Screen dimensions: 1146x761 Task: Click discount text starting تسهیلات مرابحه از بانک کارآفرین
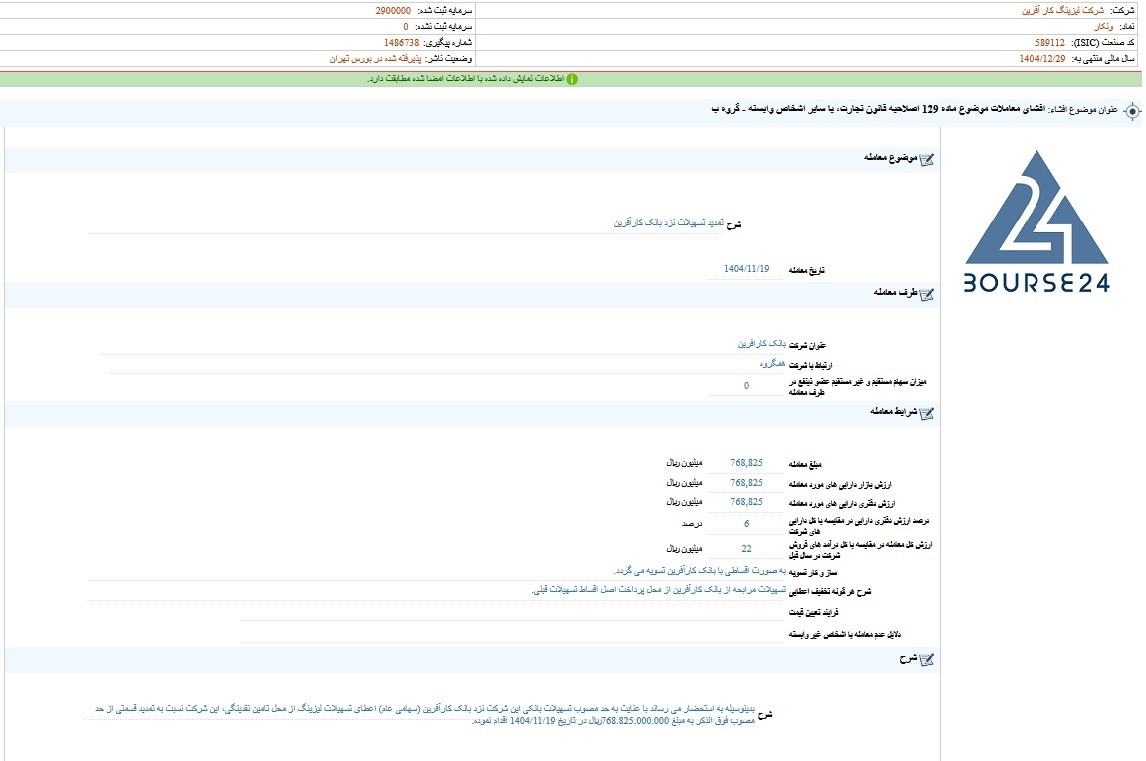(659, 589)
